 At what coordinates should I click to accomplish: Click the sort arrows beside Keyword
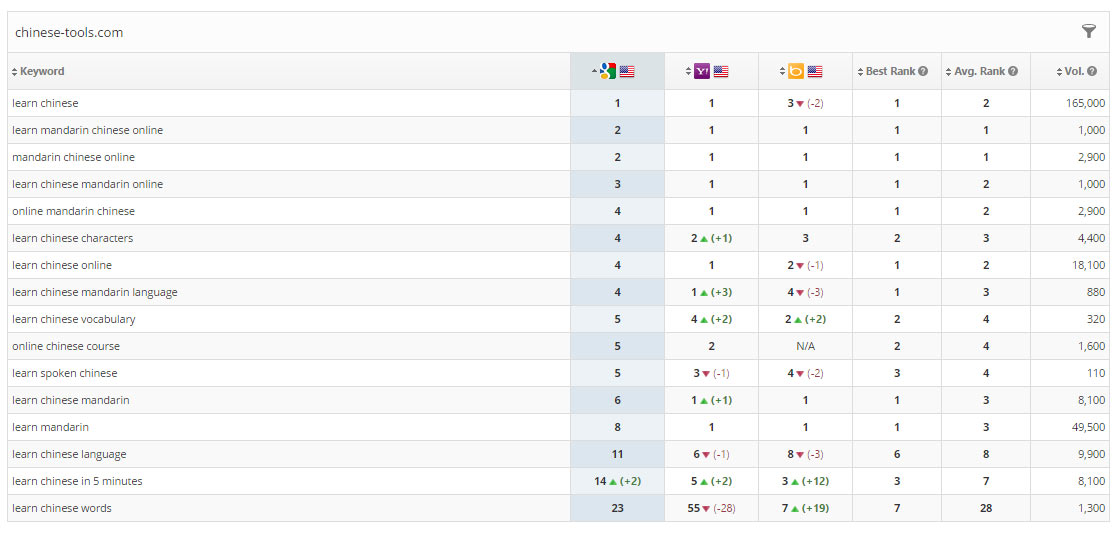[x=14, y=72]
